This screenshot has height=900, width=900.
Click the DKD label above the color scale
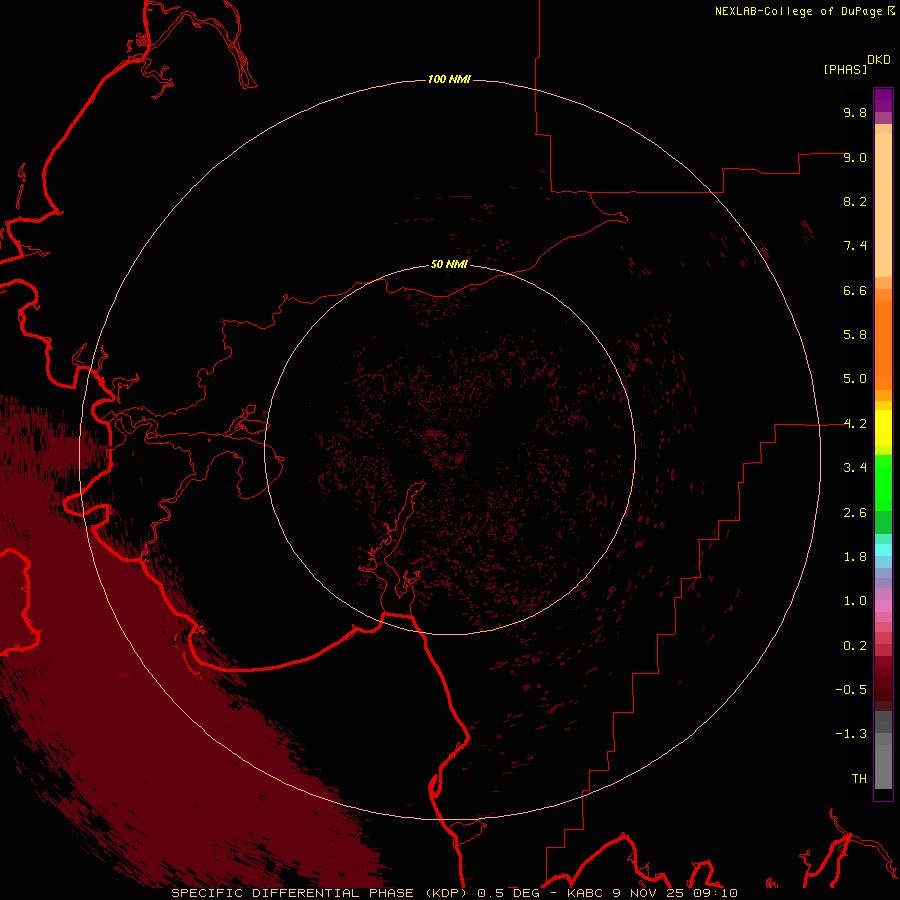(879, 60)
